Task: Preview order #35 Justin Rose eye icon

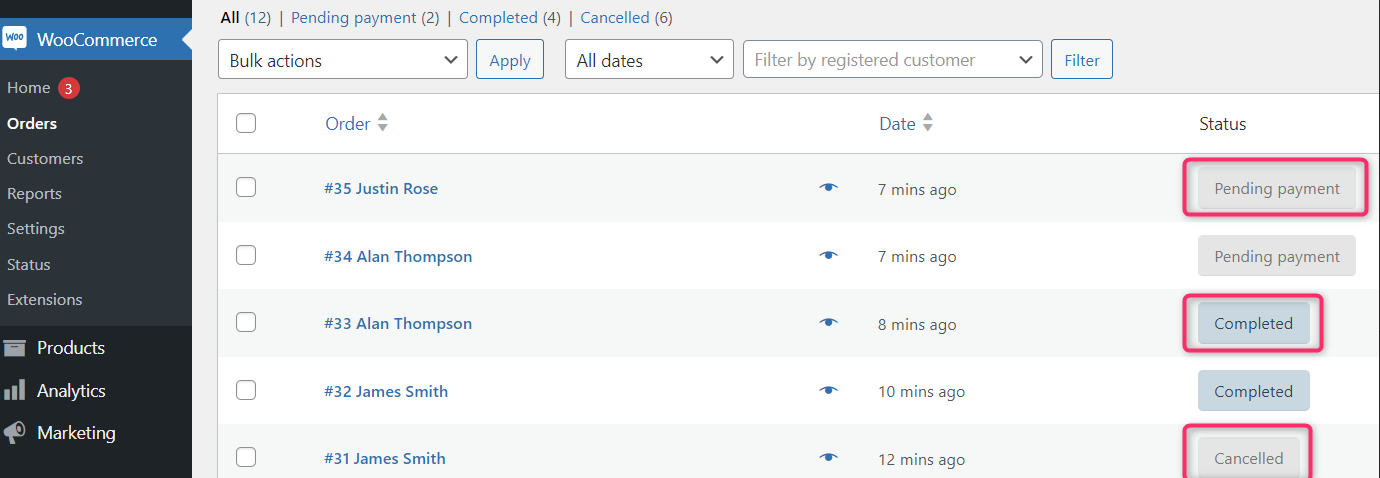Action: 828,188
